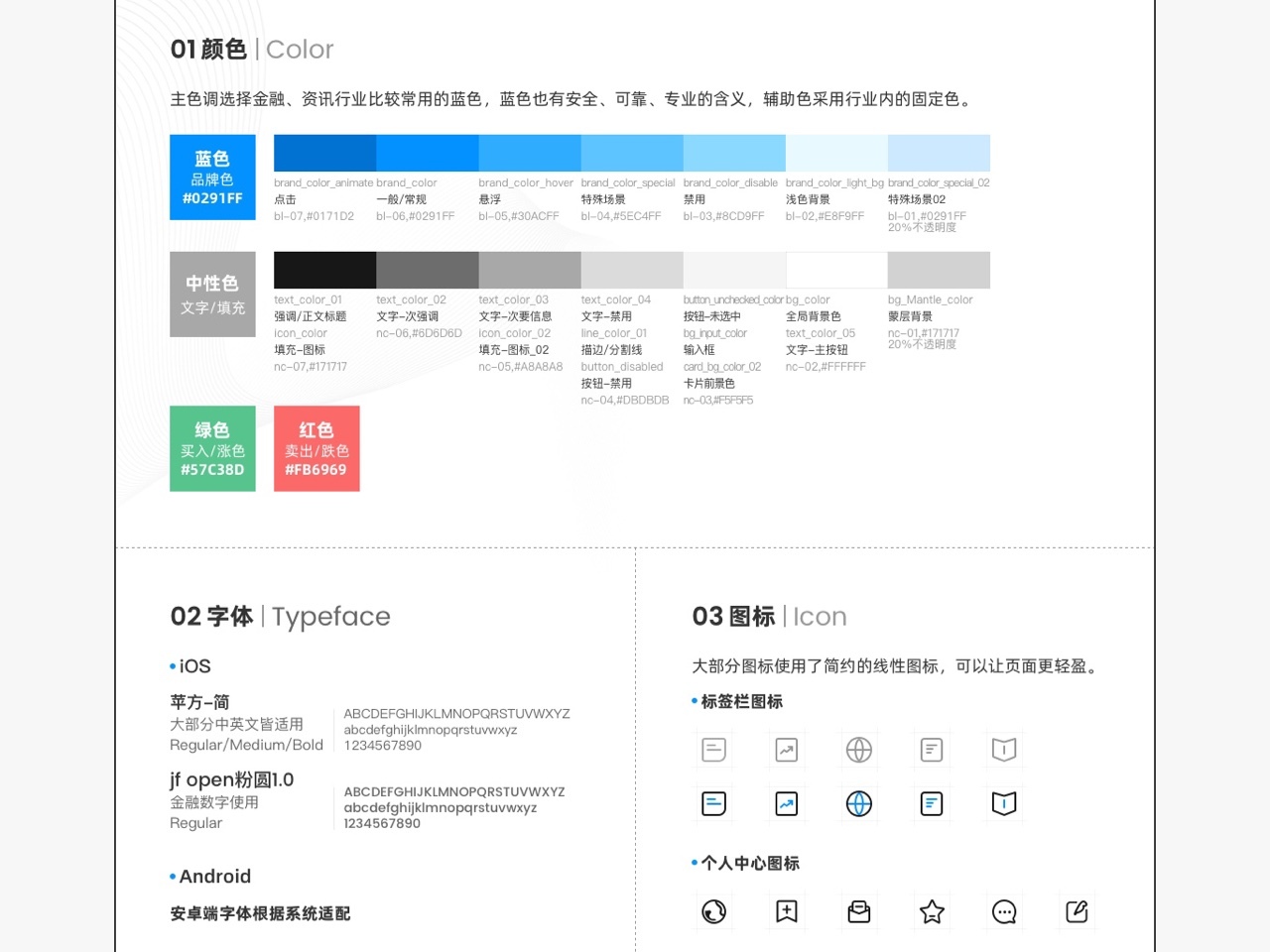
Task: Select the bg_Mantle_color gray swatch
Action: click(939, 270)
